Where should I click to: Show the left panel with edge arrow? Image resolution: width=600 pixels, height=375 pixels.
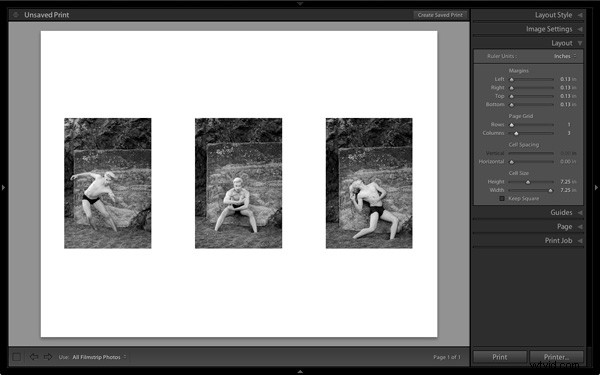coord(3,188)
